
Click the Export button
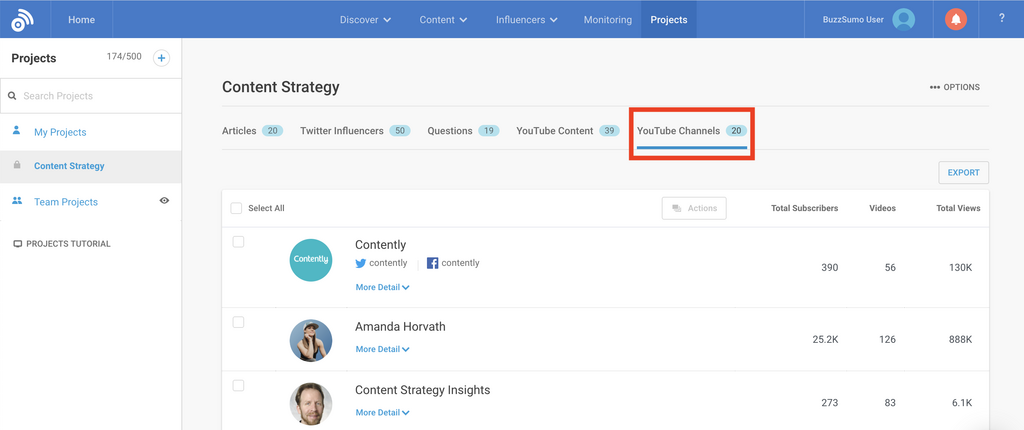(963, 173)
